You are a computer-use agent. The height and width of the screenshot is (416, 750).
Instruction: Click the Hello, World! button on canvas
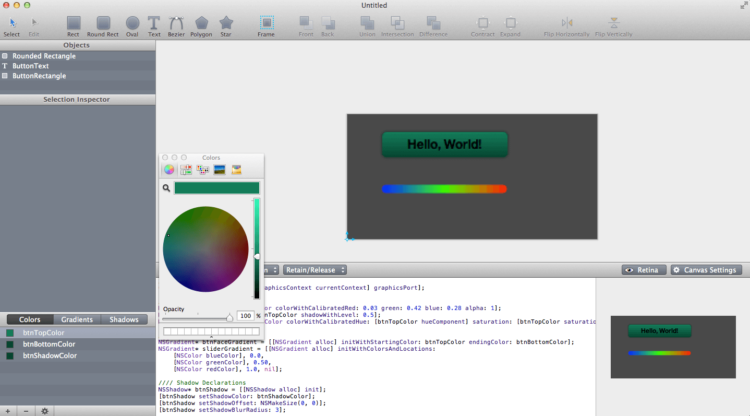click(x=445, y=144)
